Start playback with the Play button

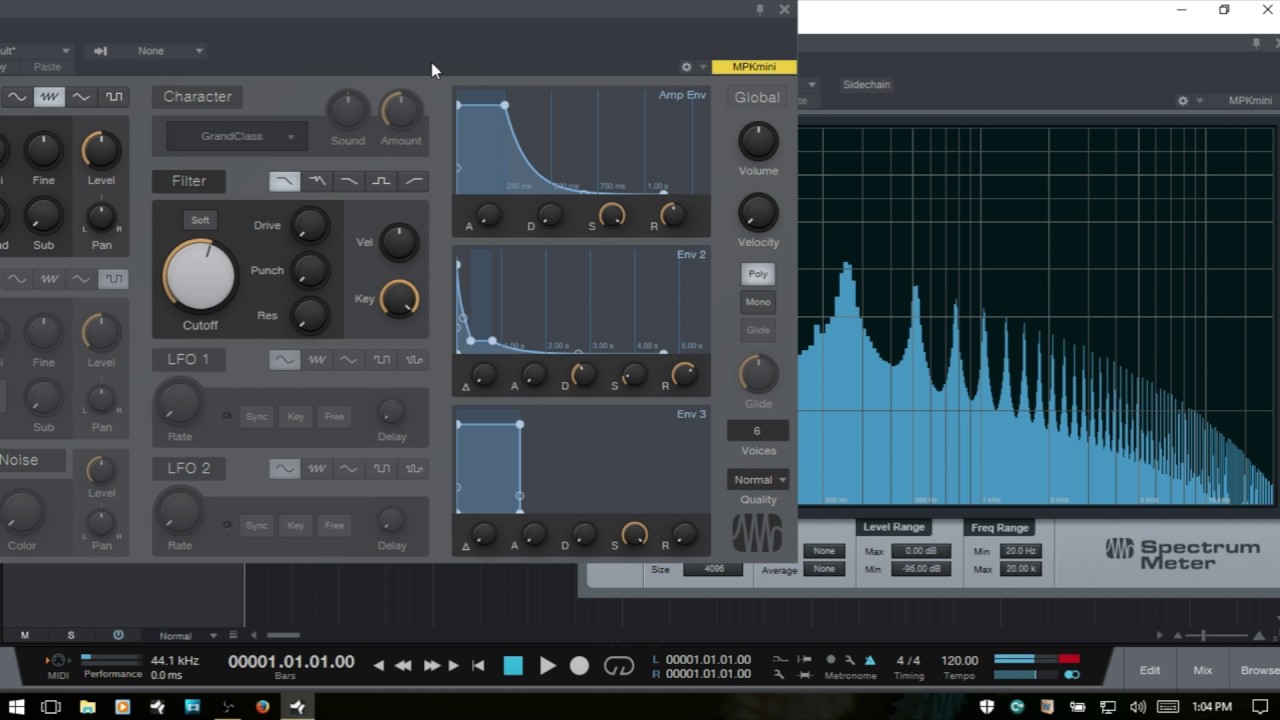coord(547,666)
